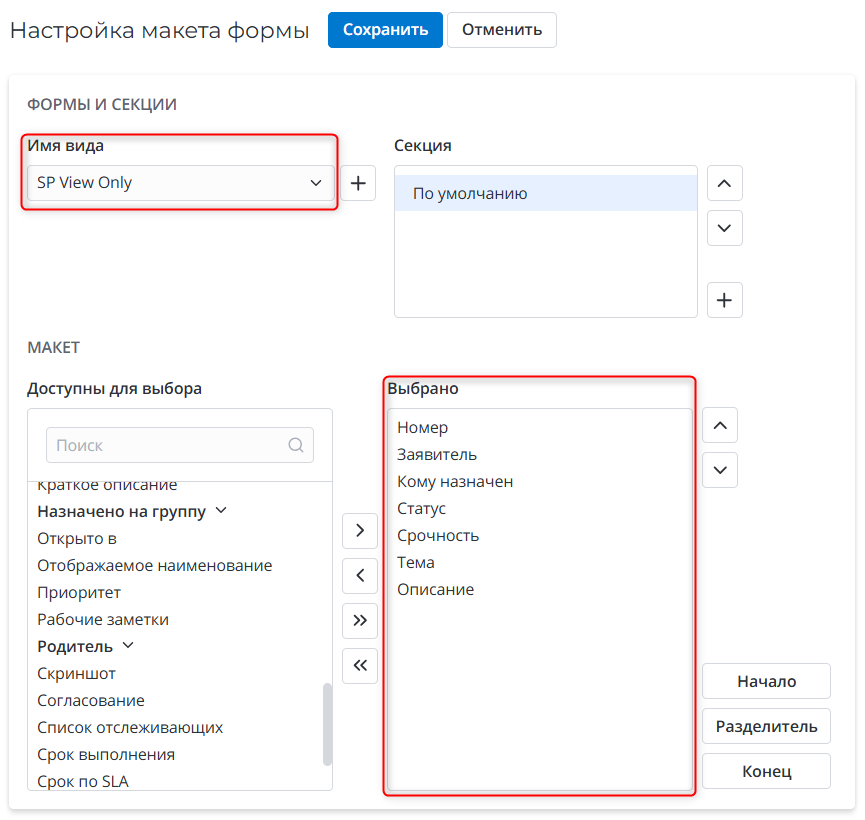Move selected field to the Выбрано list
Image resolution: width=865 pixels, height=820 pixels.
tap(360, 530)
